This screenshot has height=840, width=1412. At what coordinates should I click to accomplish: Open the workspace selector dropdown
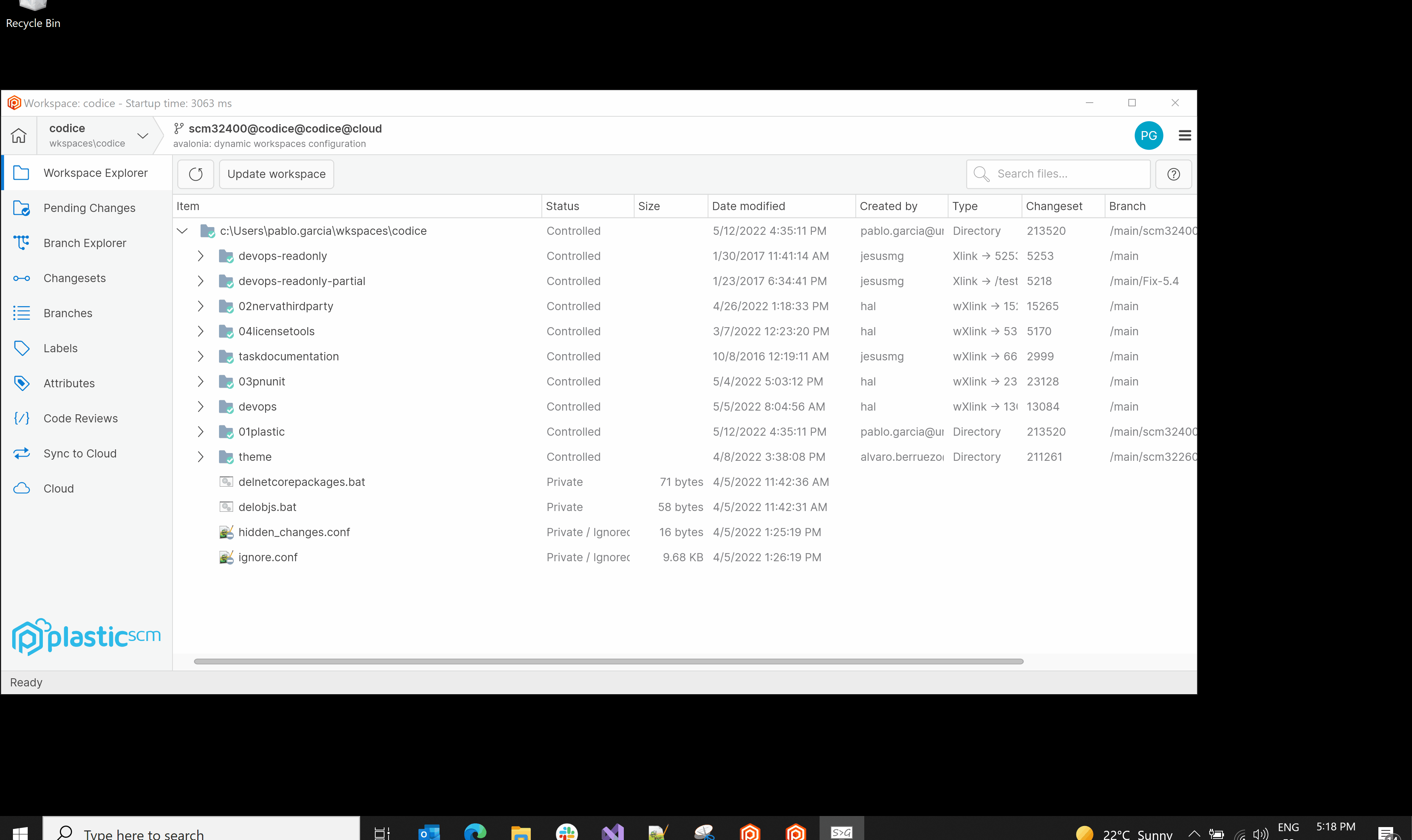click(x=142, y=135)
